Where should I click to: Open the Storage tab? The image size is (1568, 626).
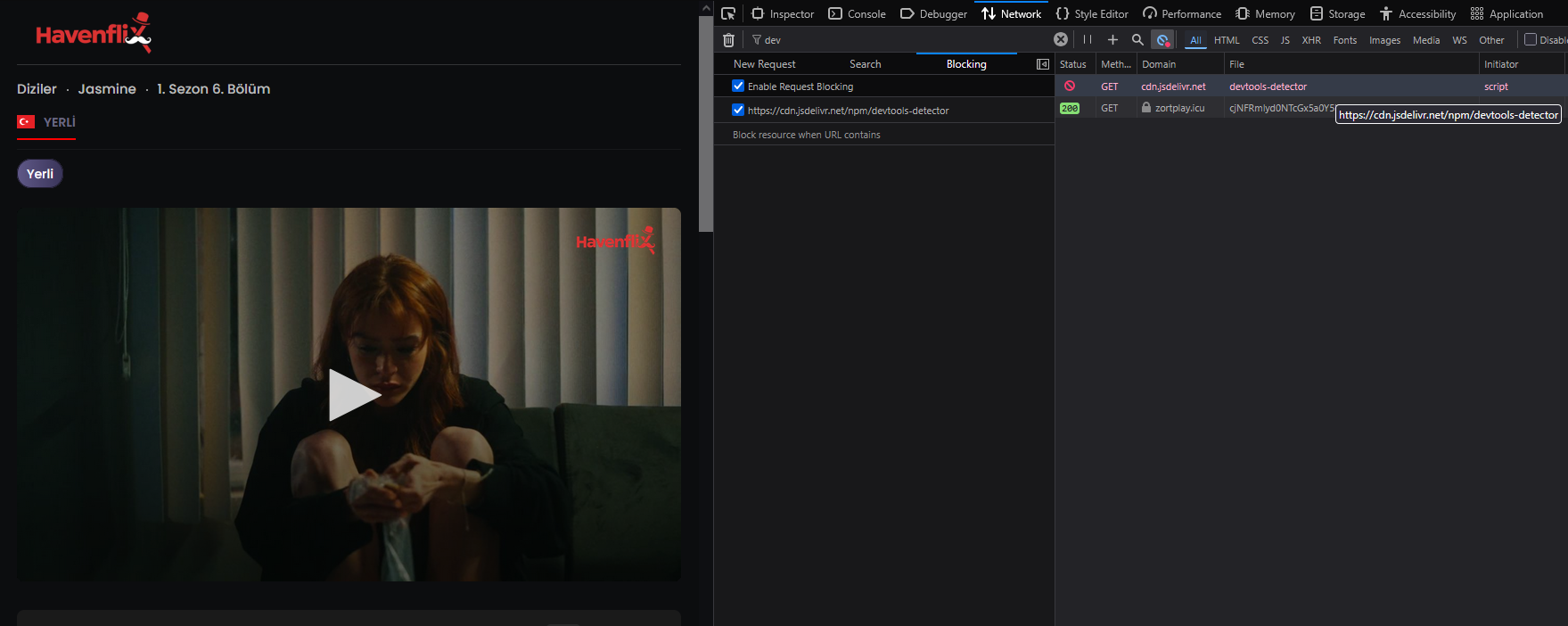[x=1337, y=13]
